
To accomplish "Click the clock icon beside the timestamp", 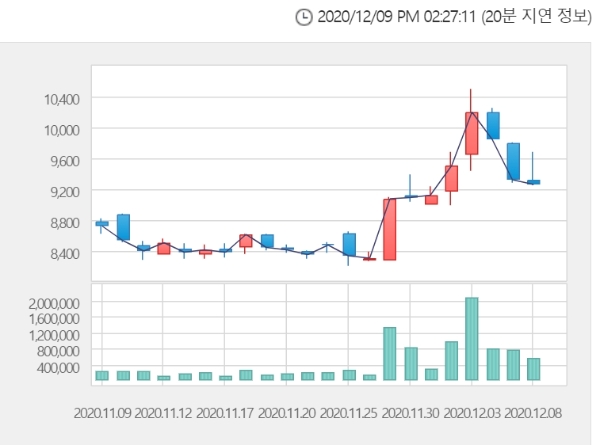I will tap(304, 17).
